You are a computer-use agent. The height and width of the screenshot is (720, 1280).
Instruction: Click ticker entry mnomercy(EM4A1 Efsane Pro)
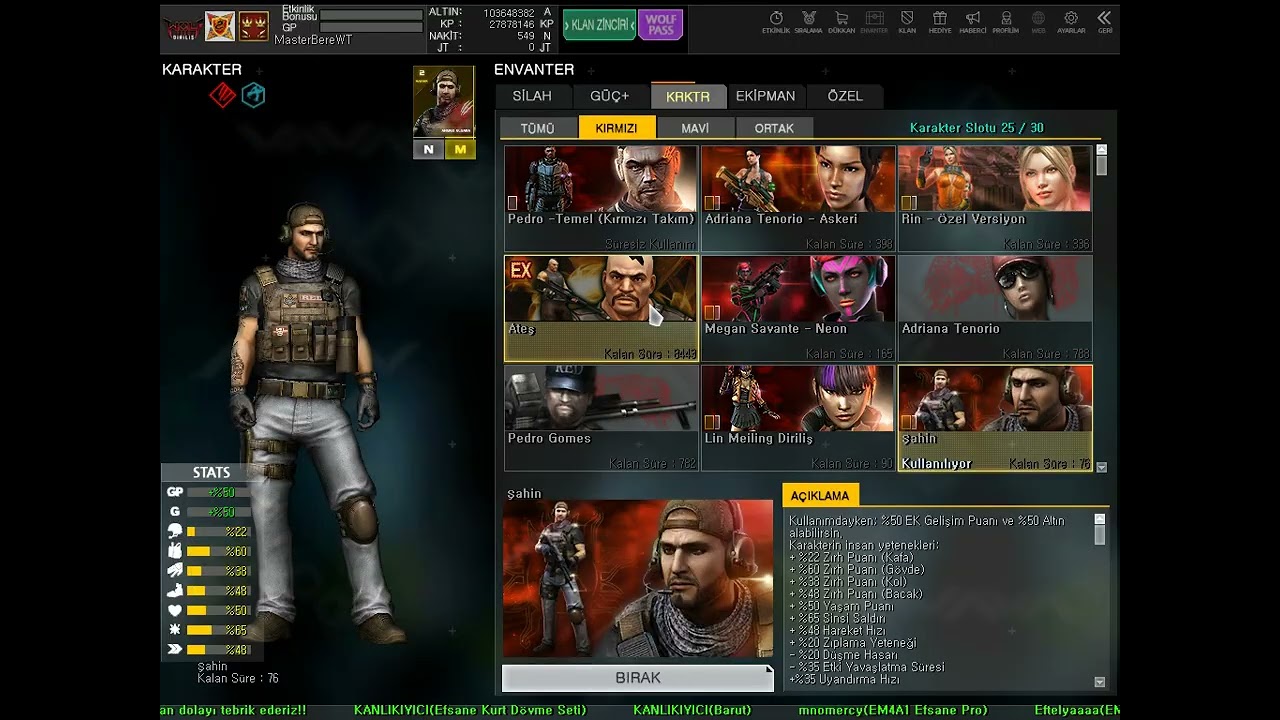(x=893, y=710)
